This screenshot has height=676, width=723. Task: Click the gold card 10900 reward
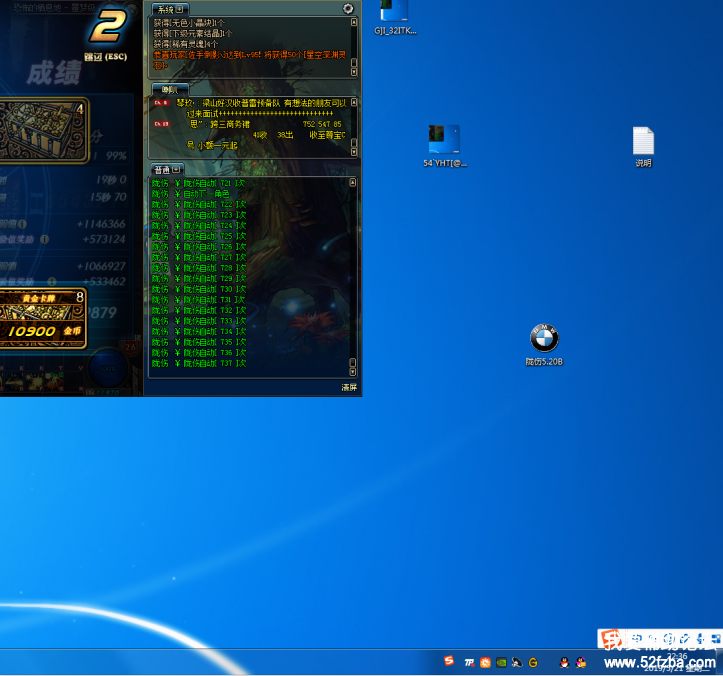click(40, 320)
